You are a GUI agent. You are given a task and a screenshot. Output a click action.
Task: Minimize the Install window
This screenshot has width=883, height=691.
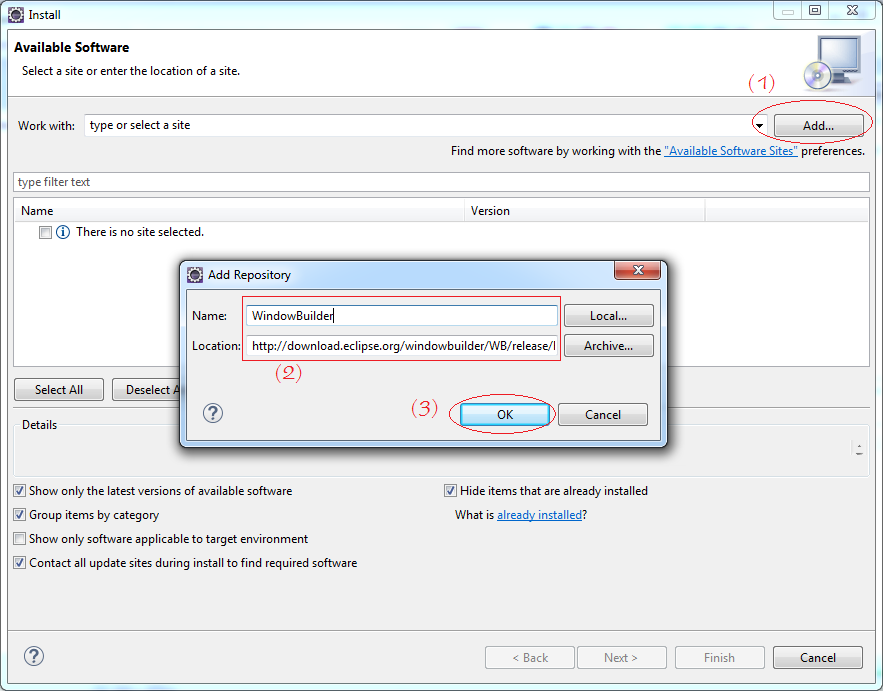(x=788, y=10)
